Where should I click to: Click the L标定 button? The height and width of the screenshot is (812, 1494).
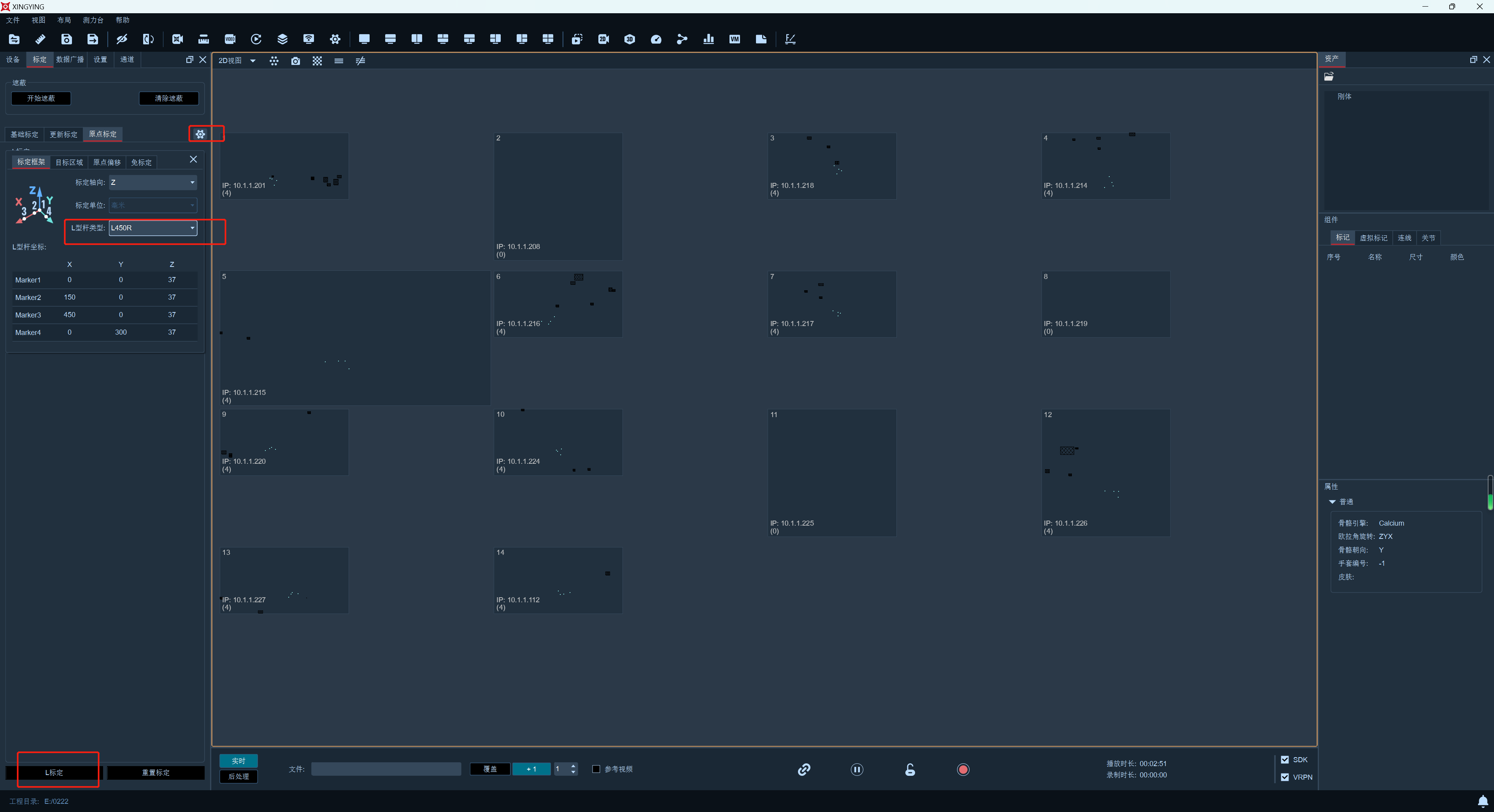click(x=54, y=773)
